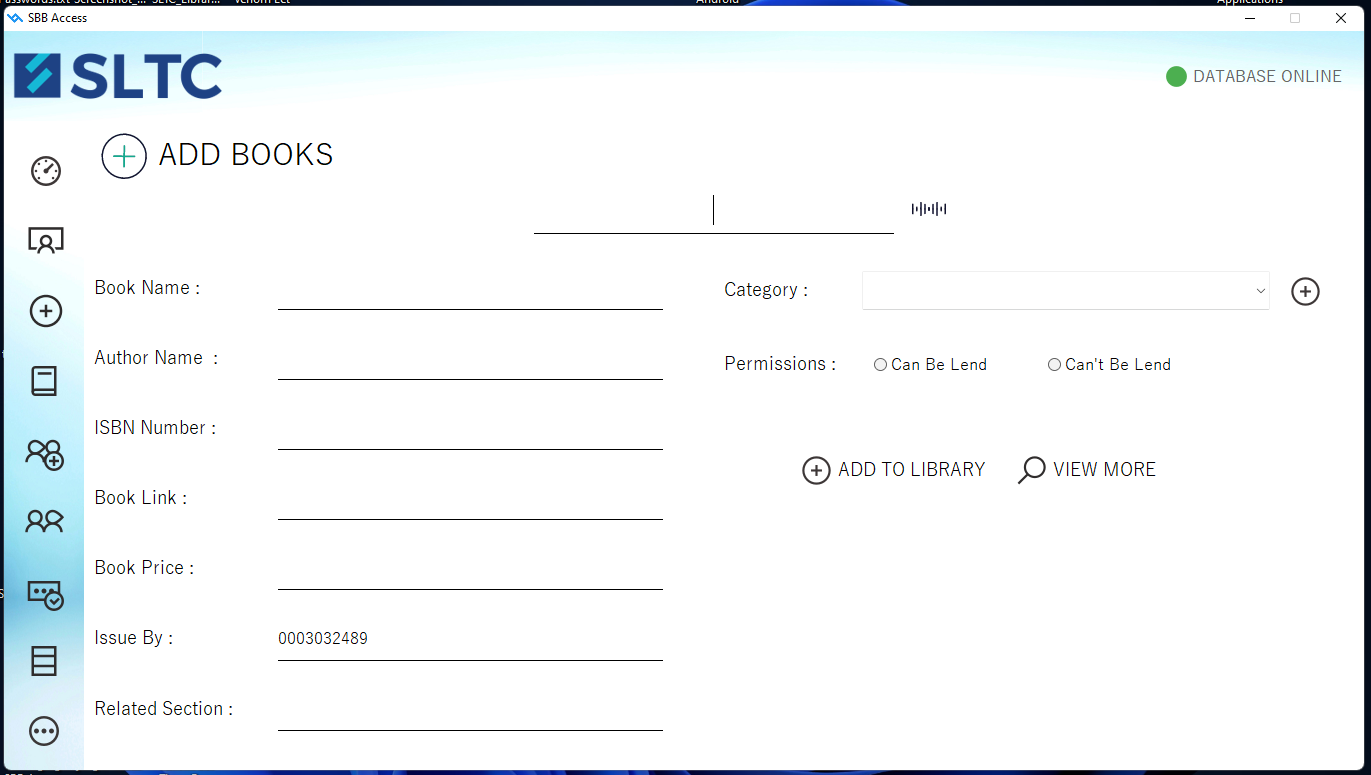Focus the Related Section field
Viewport: 1371px width, 775px height.
coord(470,712)
